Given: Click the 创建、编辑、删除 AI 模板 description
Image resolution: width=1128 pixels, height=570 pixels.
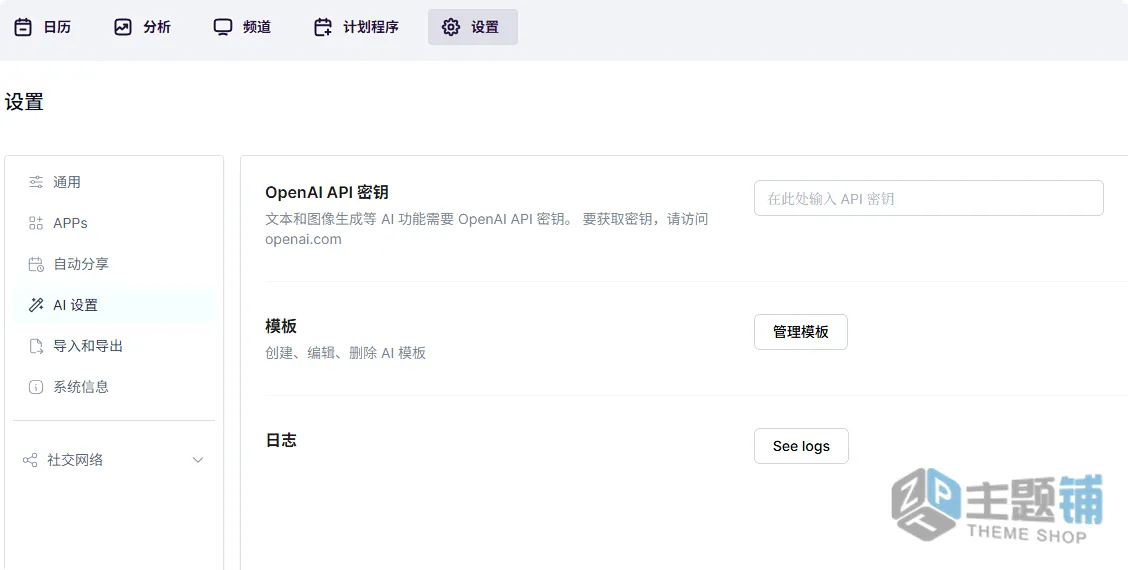Looking at the screenshot, I should point(345,353).
